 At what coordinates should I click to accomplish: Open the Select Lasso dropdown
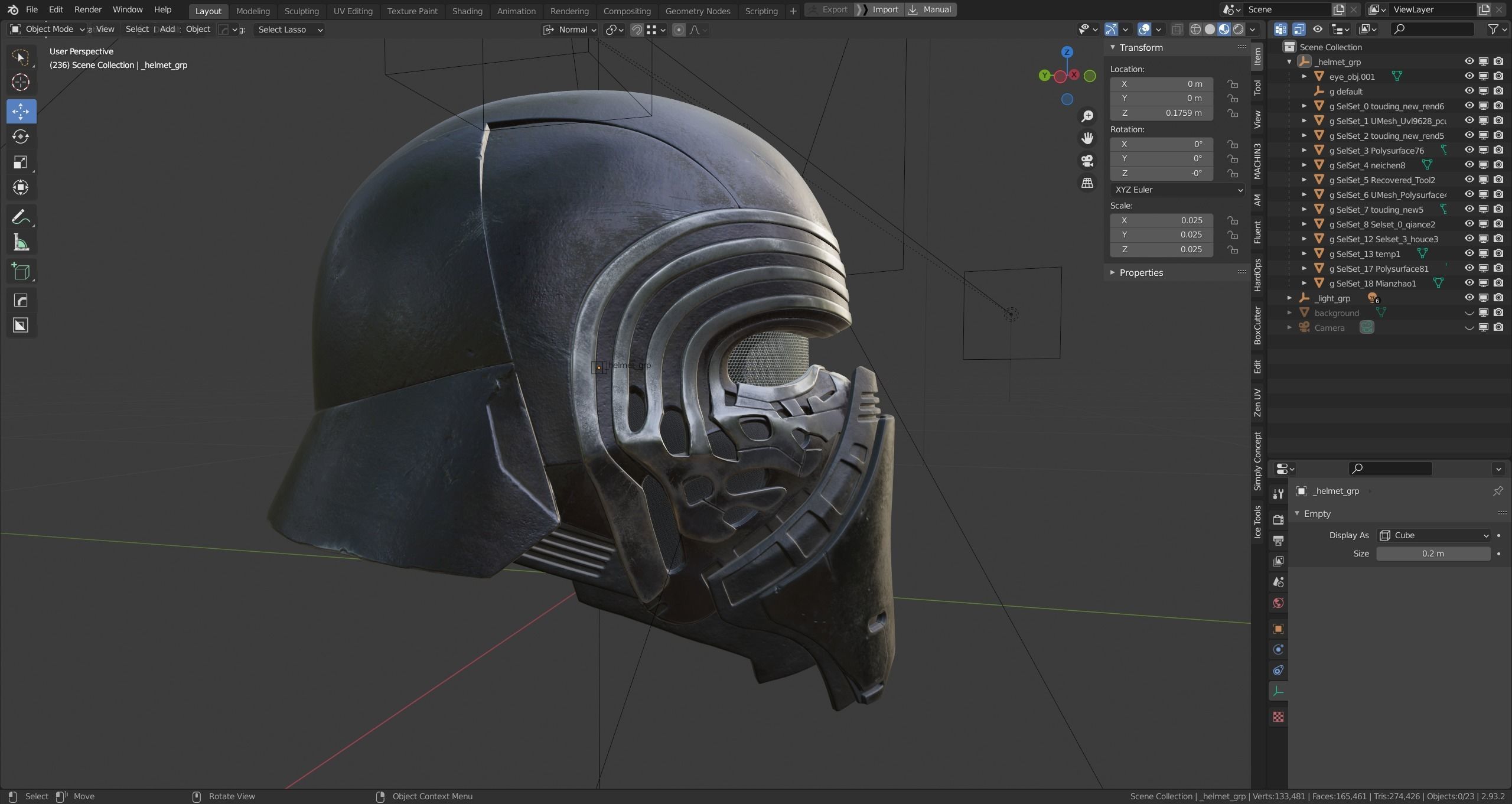tap(289, 30)
